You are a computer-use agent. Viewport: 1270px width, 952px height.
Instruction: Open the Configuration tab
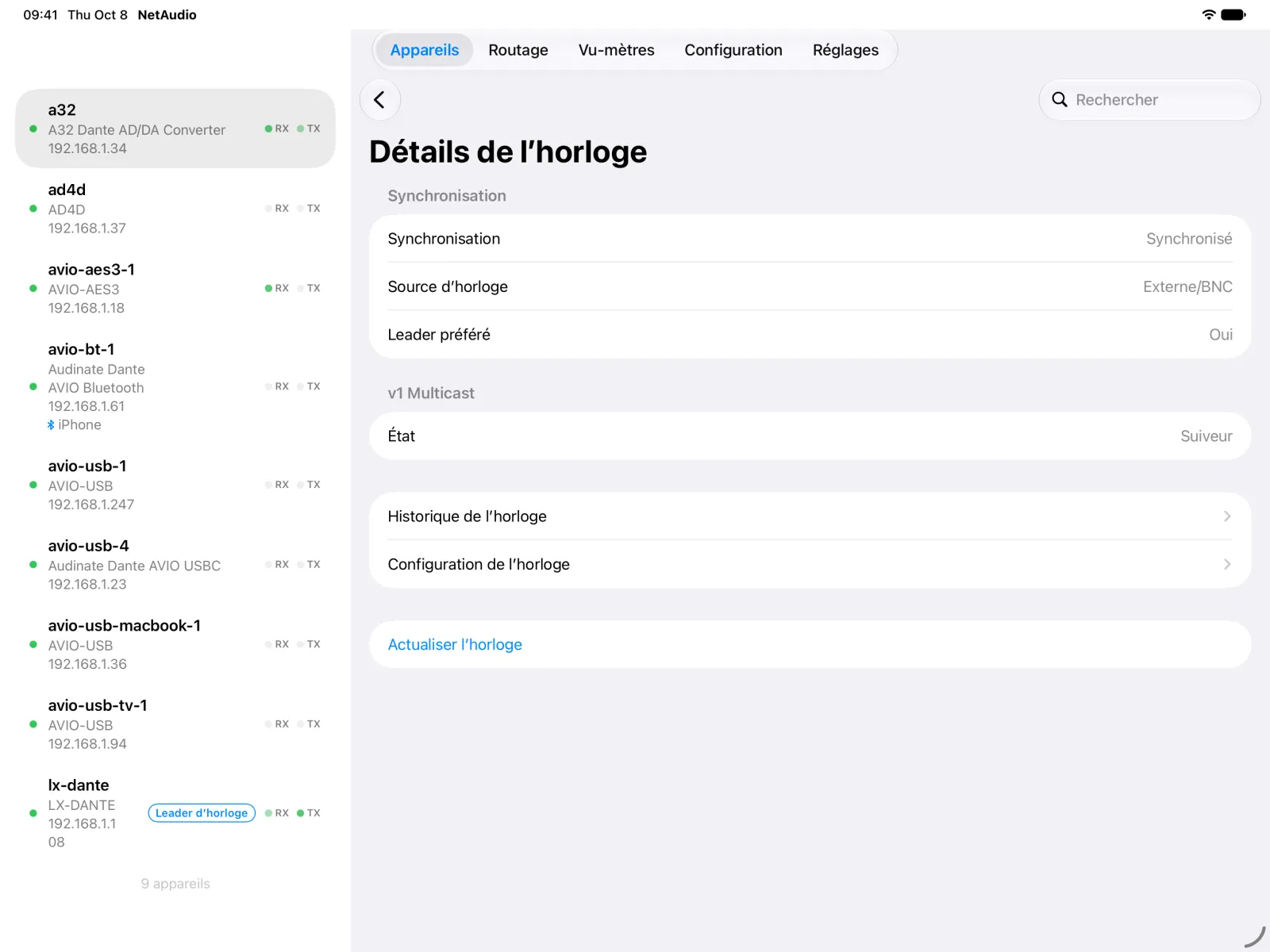[733, 50]
